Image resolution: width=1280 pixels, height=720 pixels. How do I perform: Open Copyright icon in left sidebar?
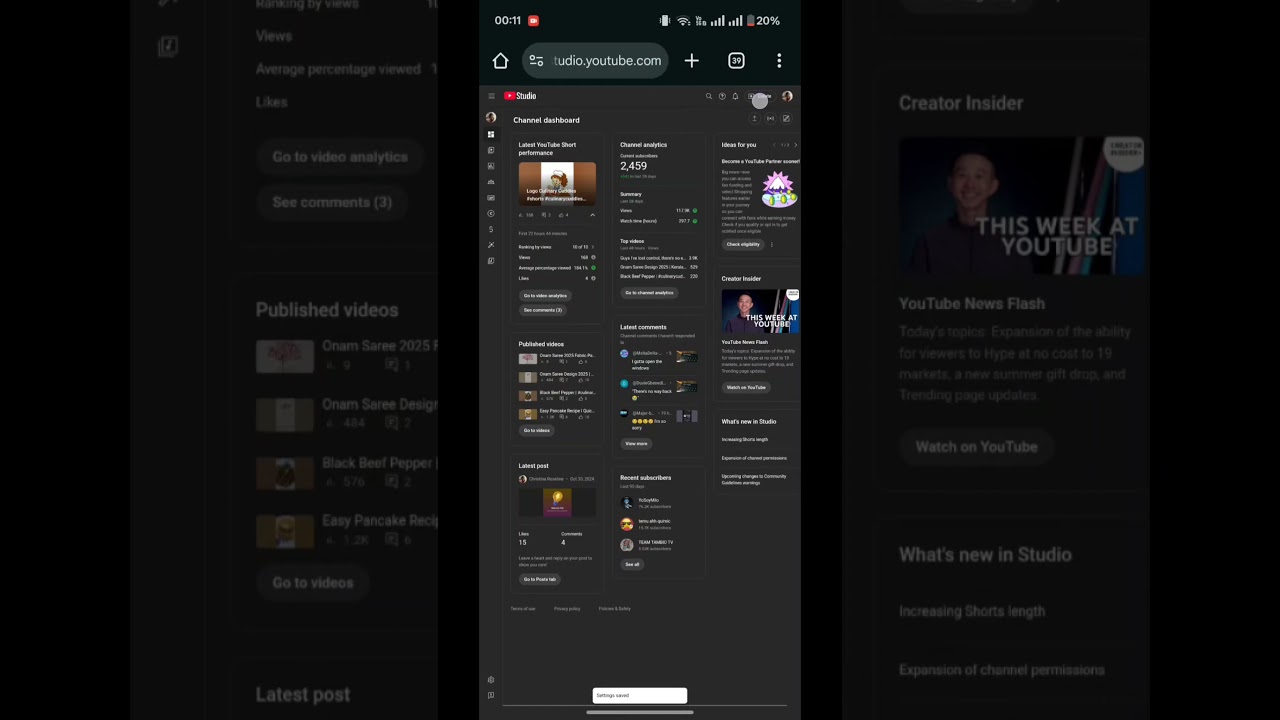[x=491, y=213]
